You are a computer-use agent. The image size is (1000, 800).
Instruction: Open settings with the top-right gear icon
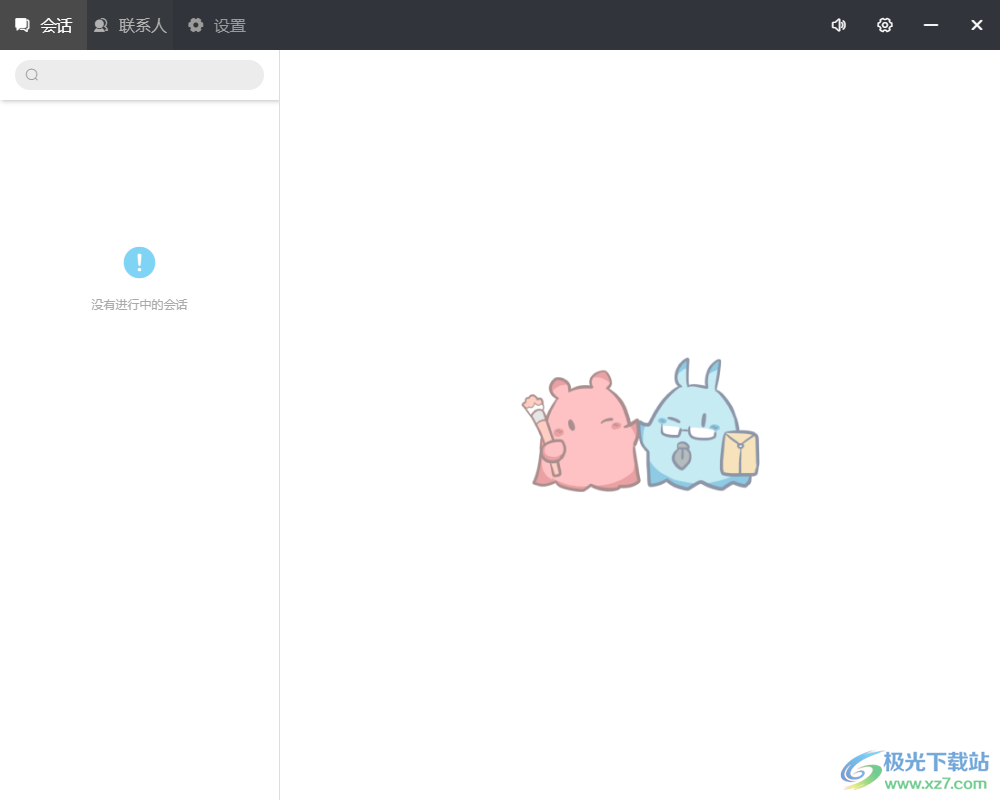pos(884,25)
